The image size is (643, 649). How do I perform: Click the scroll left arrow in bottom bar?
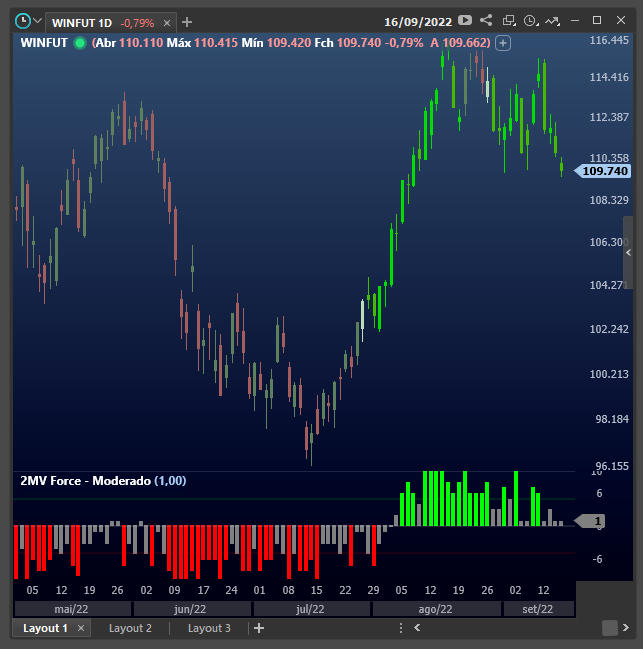tap(417, 628)
